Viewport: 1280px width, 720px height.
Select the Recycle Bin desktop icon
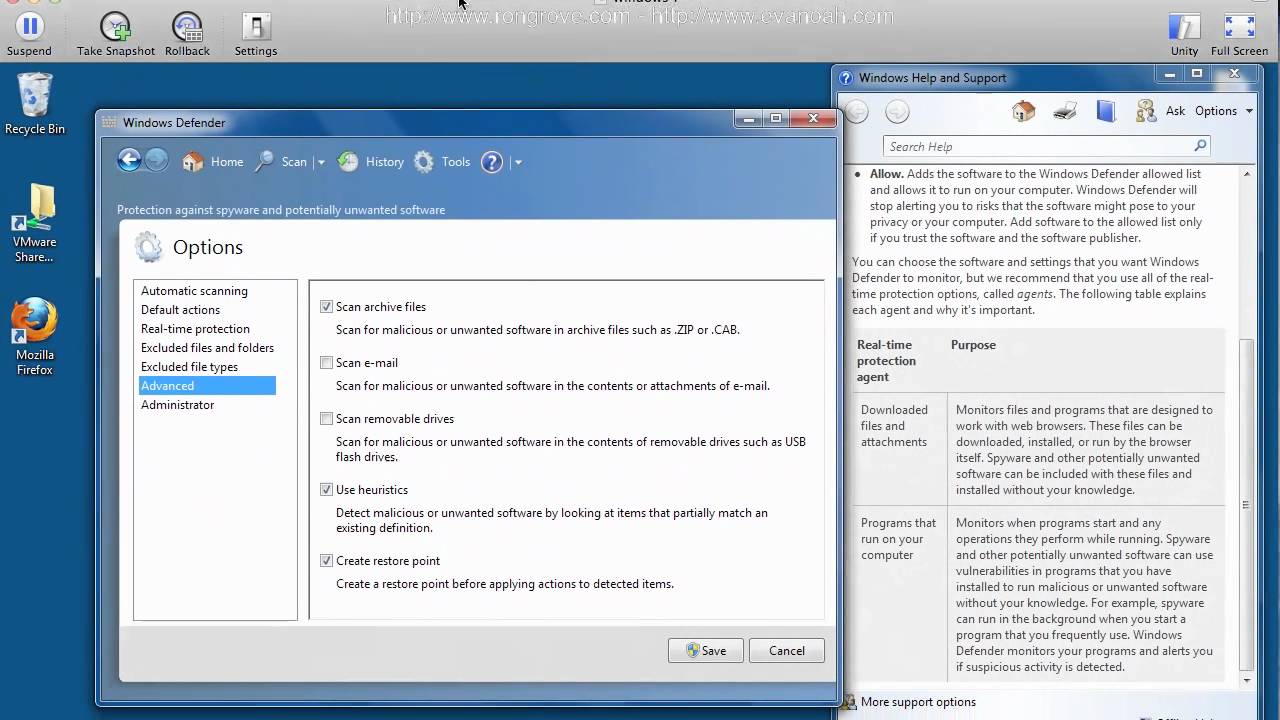point(34,104)
